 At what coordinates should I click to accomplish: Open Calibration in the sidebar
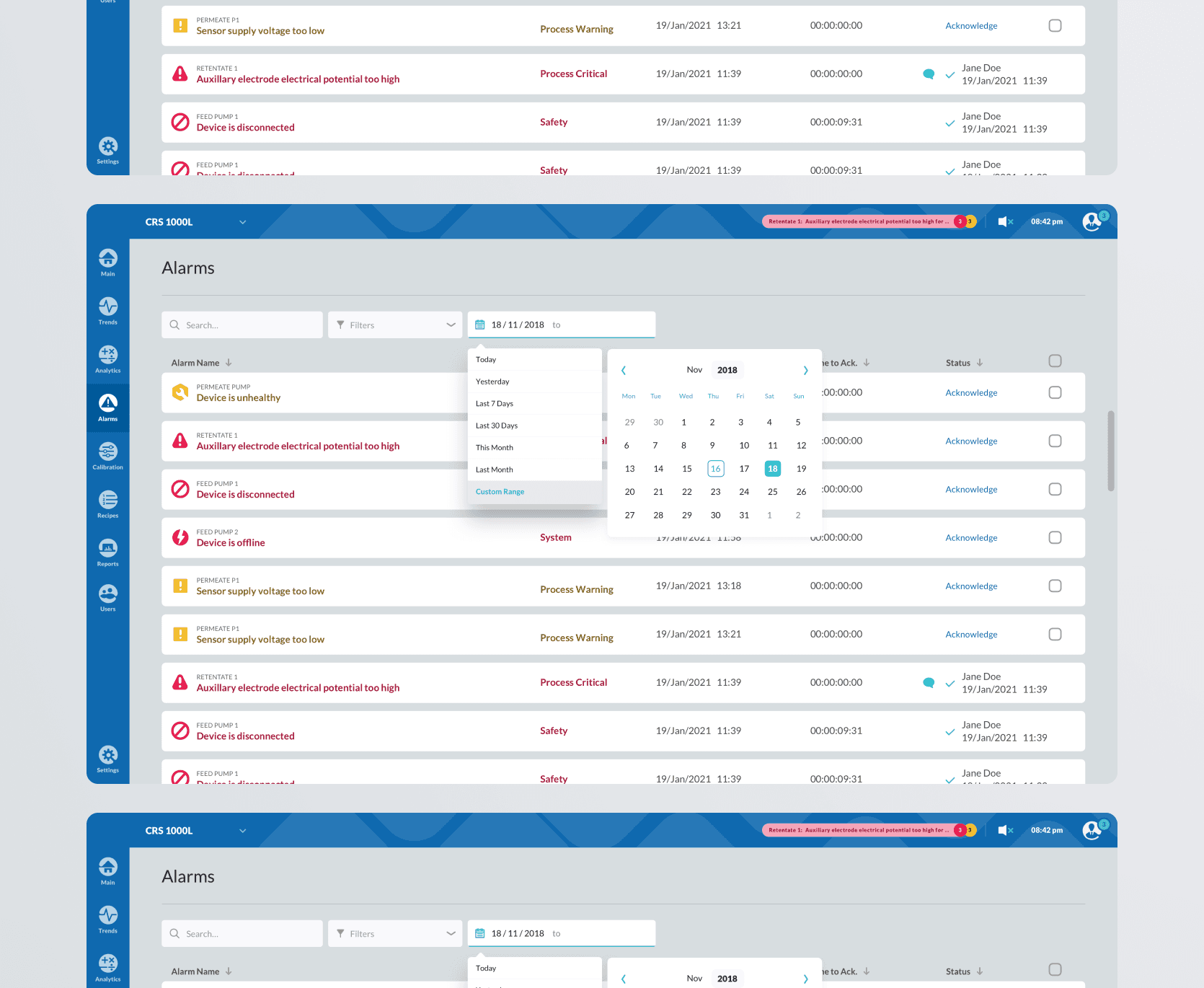[x=108, y=456]
